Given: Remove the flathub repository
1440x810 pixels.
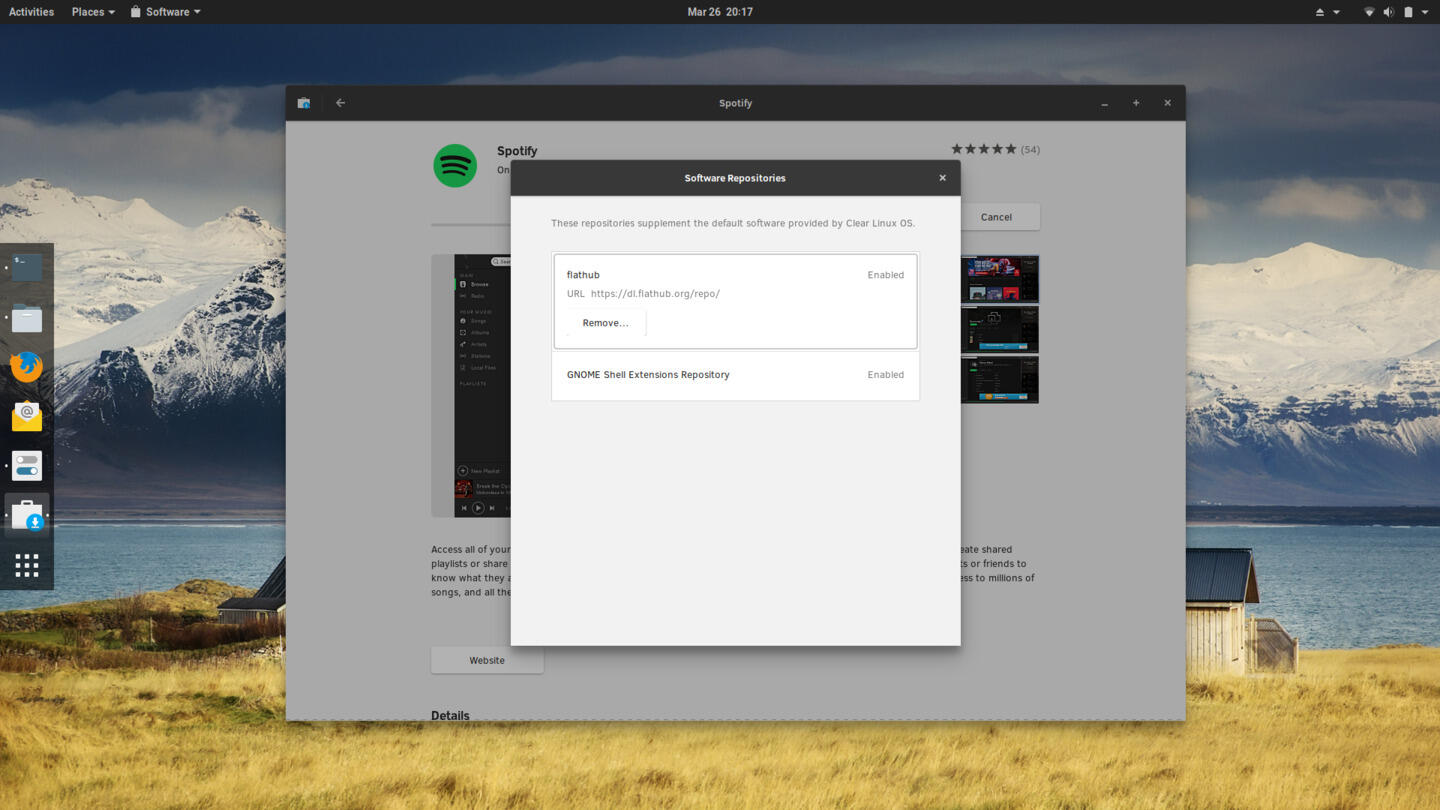Looking at the screenshot, I should click(605, 323).
